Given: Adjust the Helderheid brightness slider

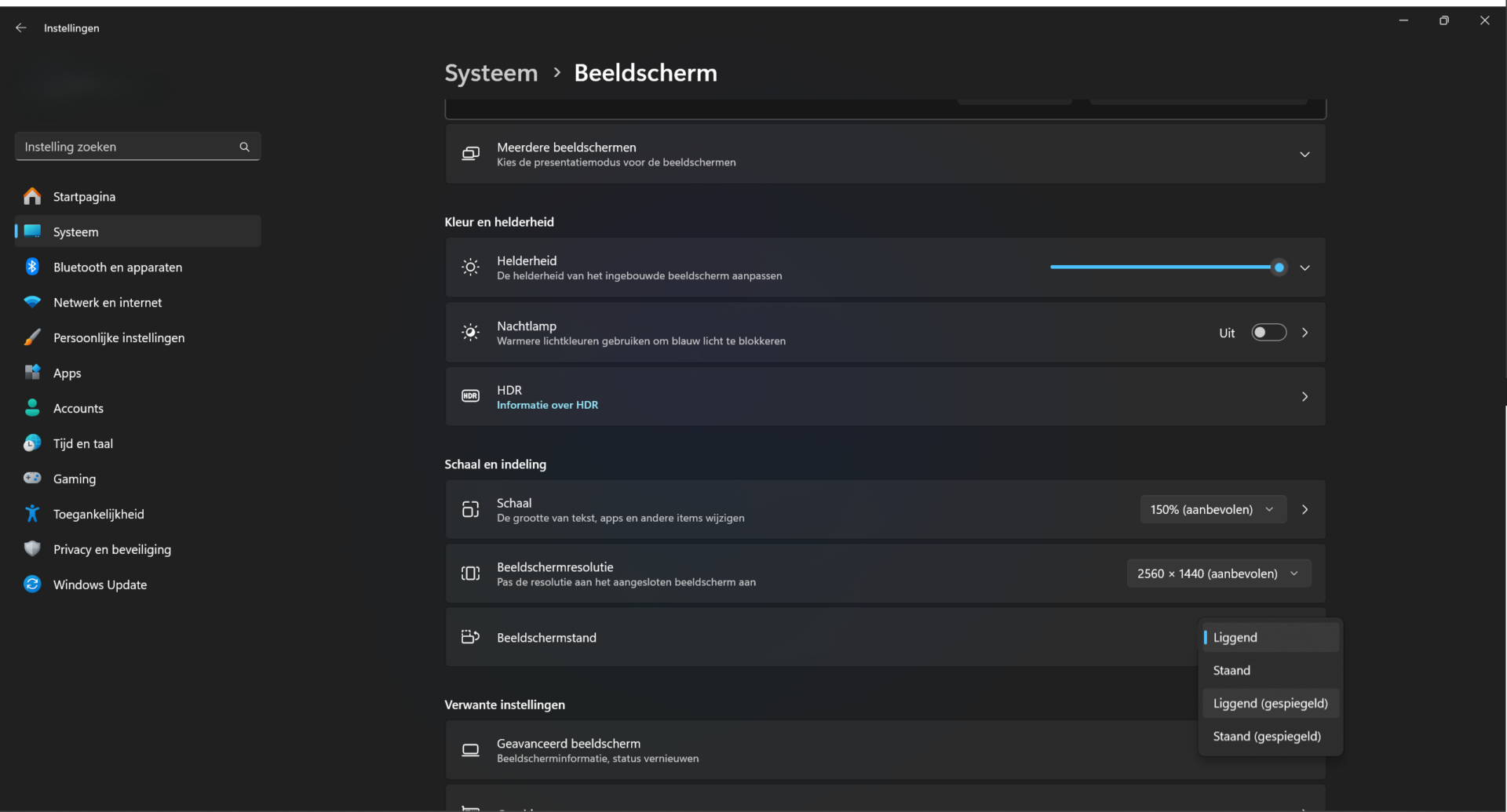Looking at the screenshot, I should (1279, 267).
